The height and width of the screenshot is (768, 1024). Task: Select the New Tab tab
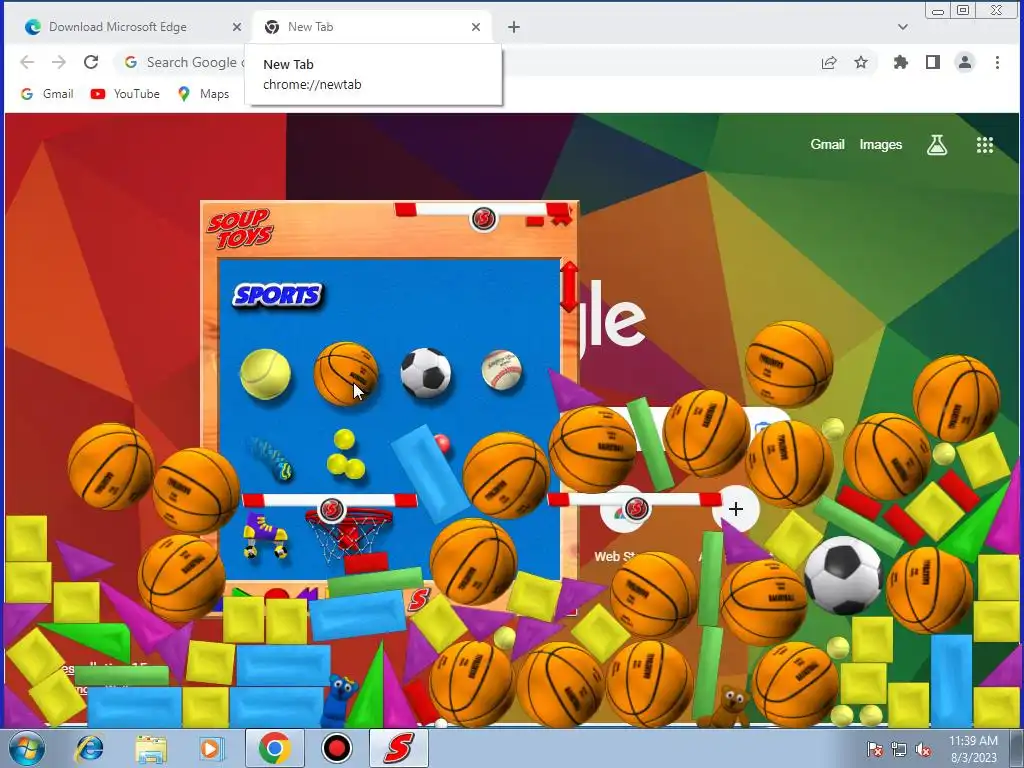(372, 27)
